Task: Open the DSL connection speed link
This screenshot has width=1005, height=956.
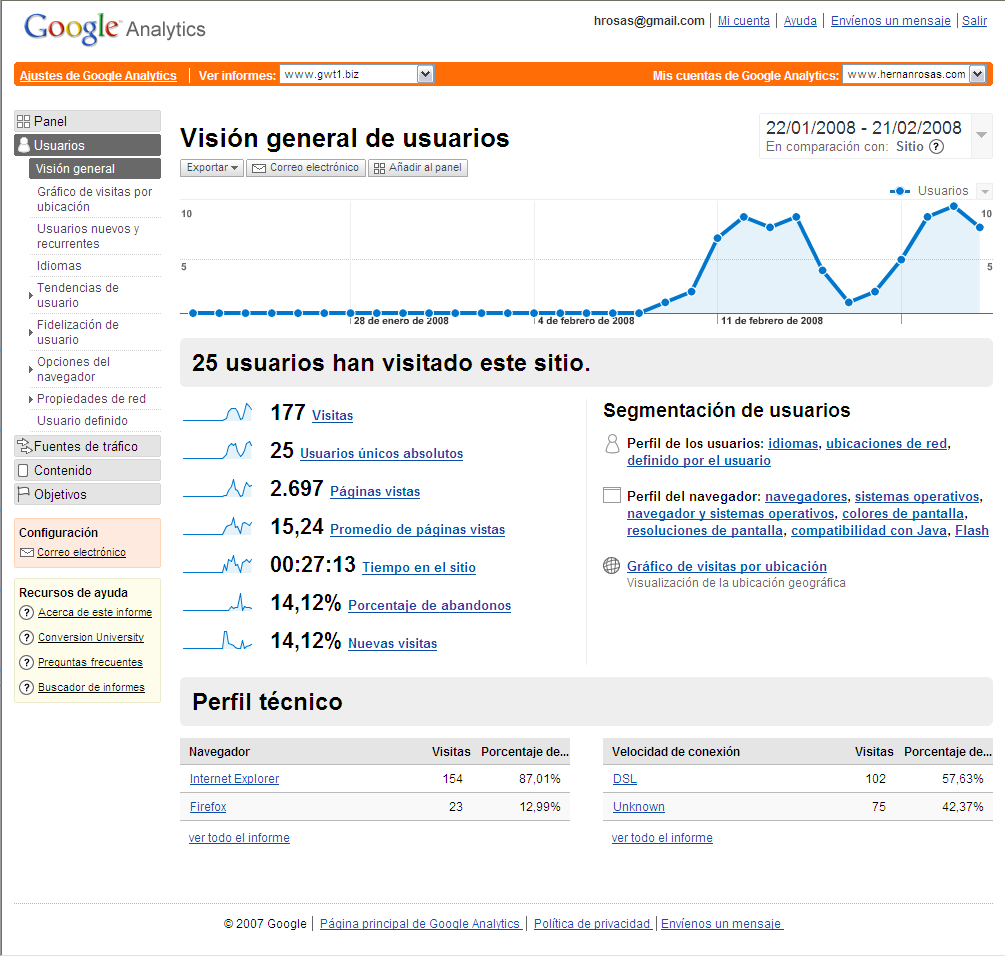Action: click(x=624, y=779)
